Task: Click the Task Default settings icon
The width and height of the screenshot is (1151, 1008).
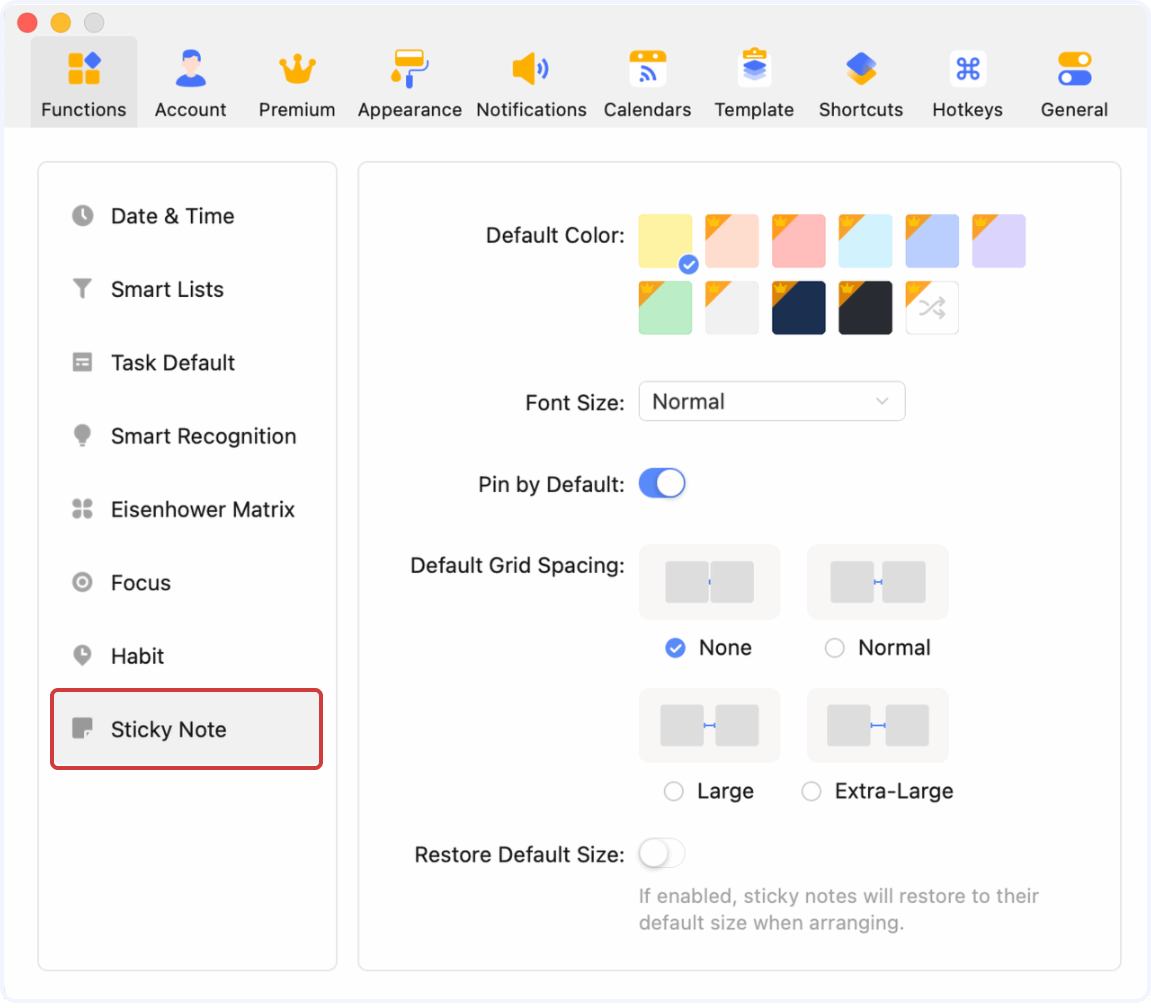Action: pos(82,362)
